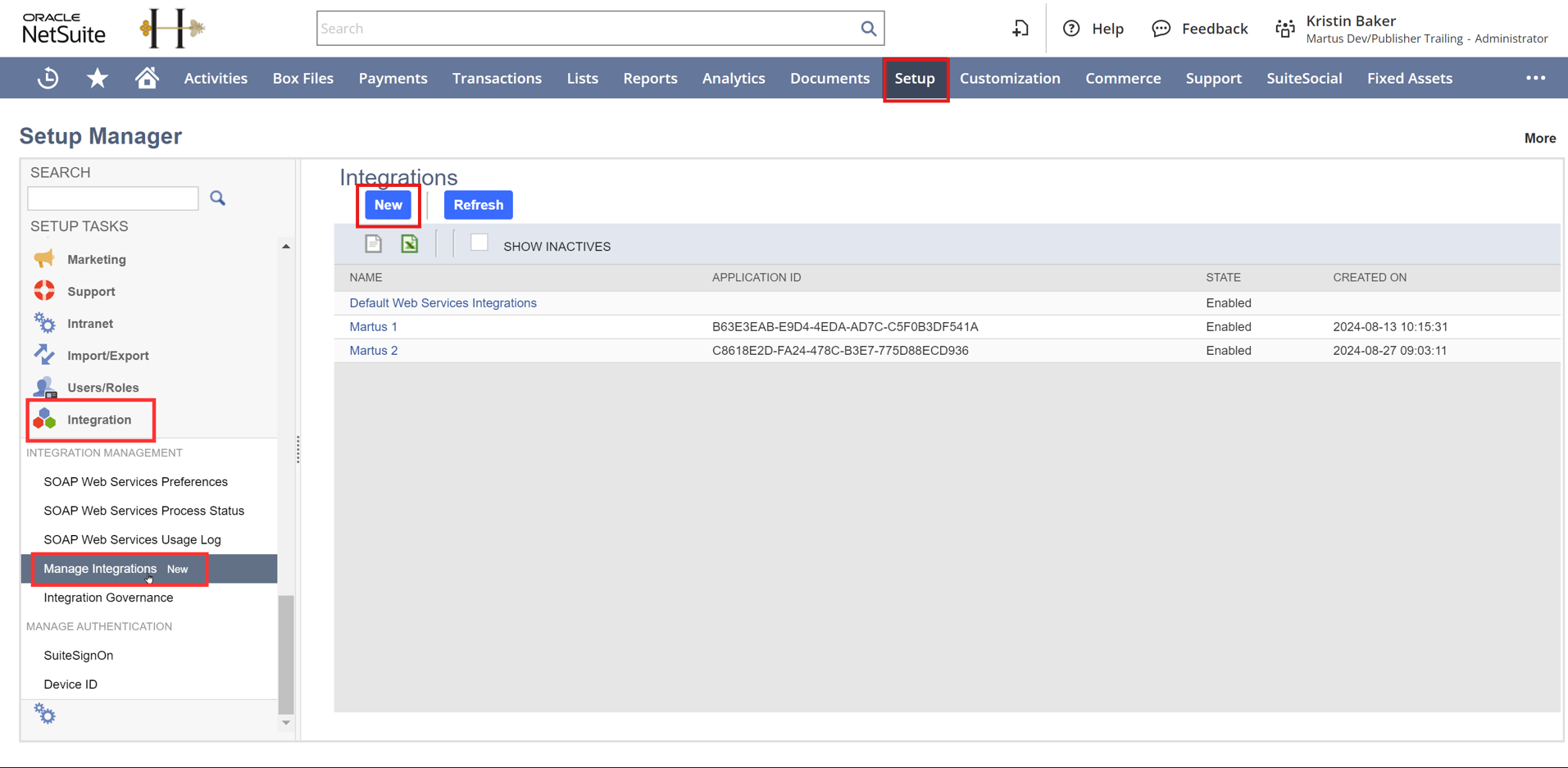The width and height of the screenshot is (1568, 768).
Task: Open the Fixed Assets menu
Action: coord(1410,78)
